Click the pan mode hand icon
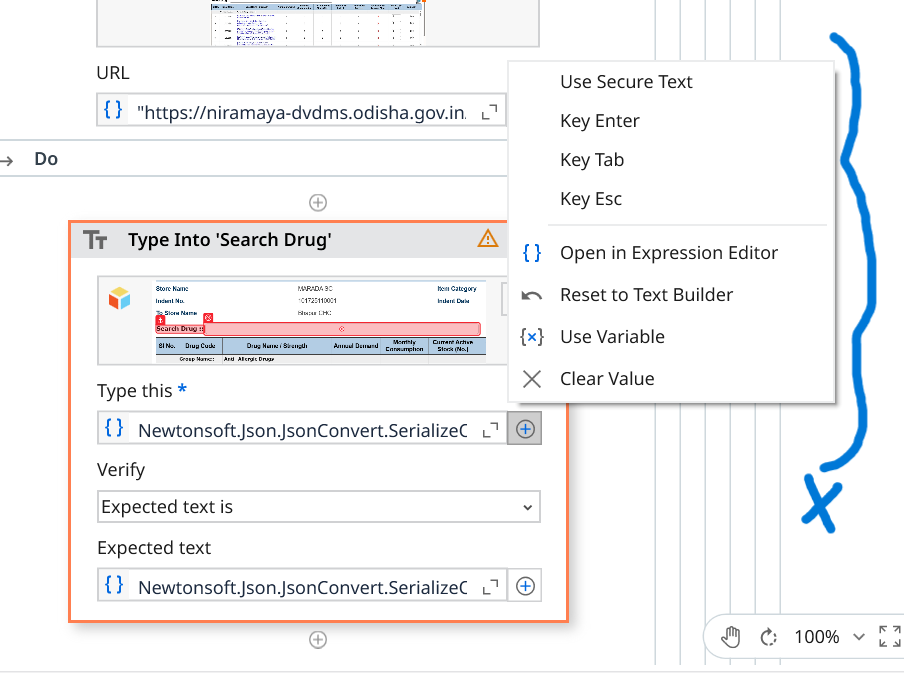The height and width of the screenshot is (673, 904). pos(731,637)
